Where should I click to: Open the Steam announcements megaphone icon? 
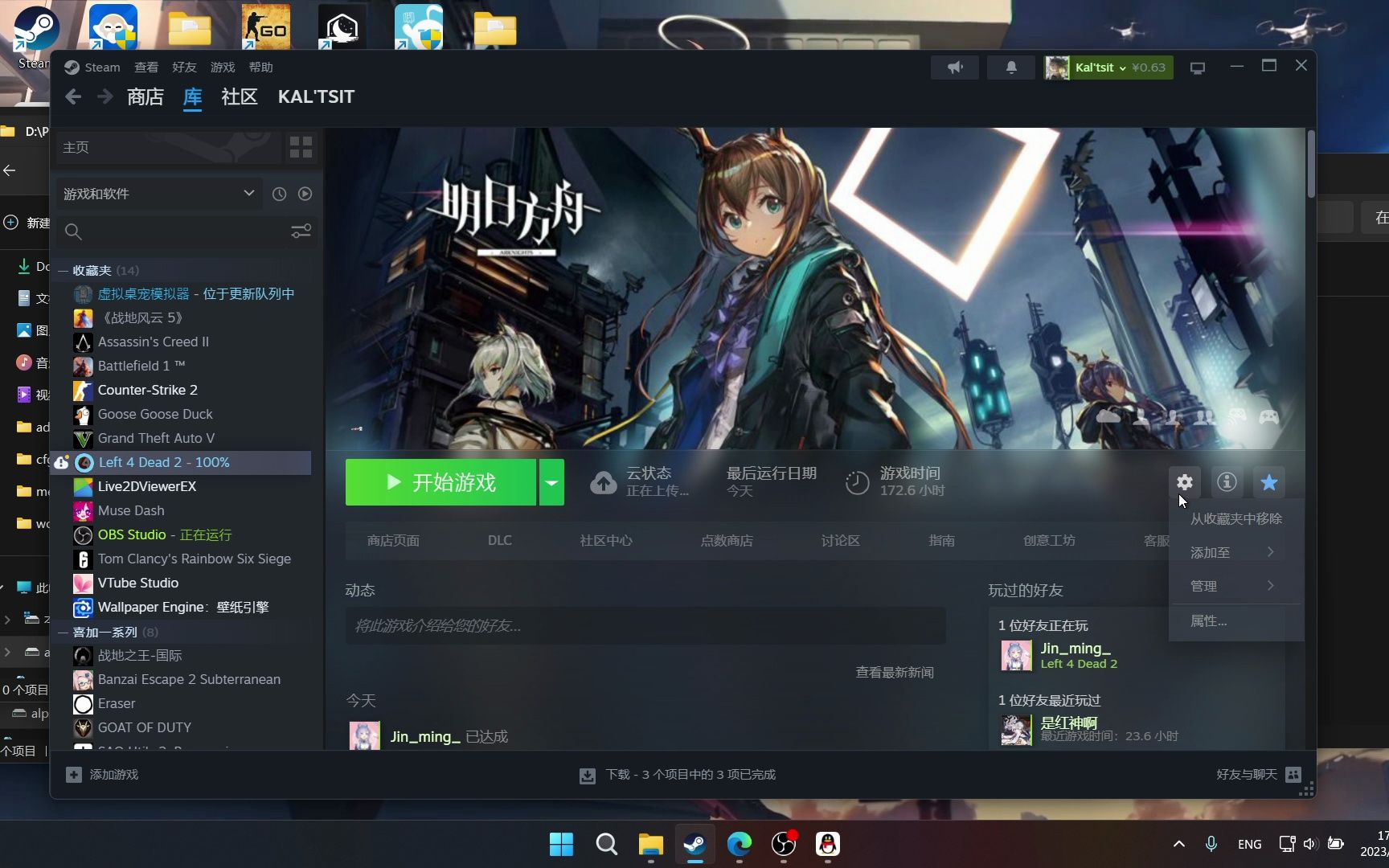click(x=955, y=68)
